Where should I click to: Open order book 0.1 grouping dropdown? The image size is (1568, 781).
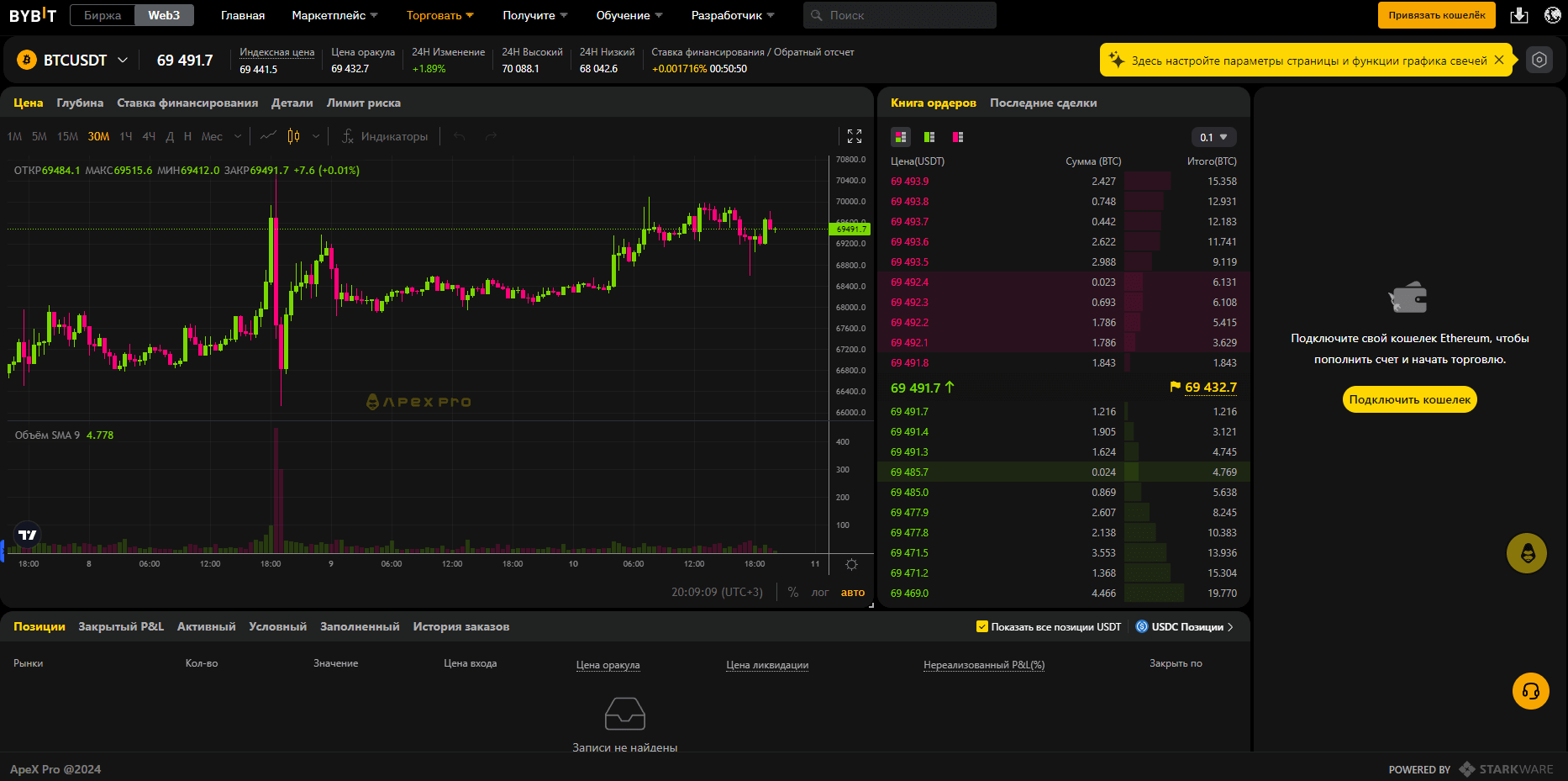point(1213,137)
